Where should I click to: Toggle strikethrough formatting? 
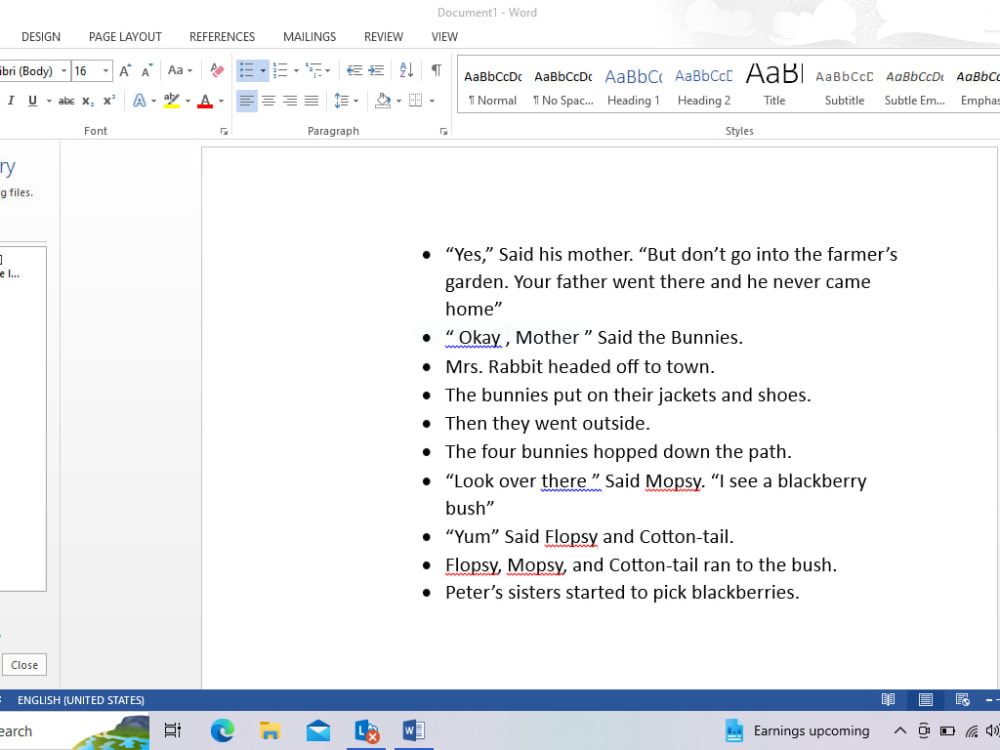click(66, 101)
